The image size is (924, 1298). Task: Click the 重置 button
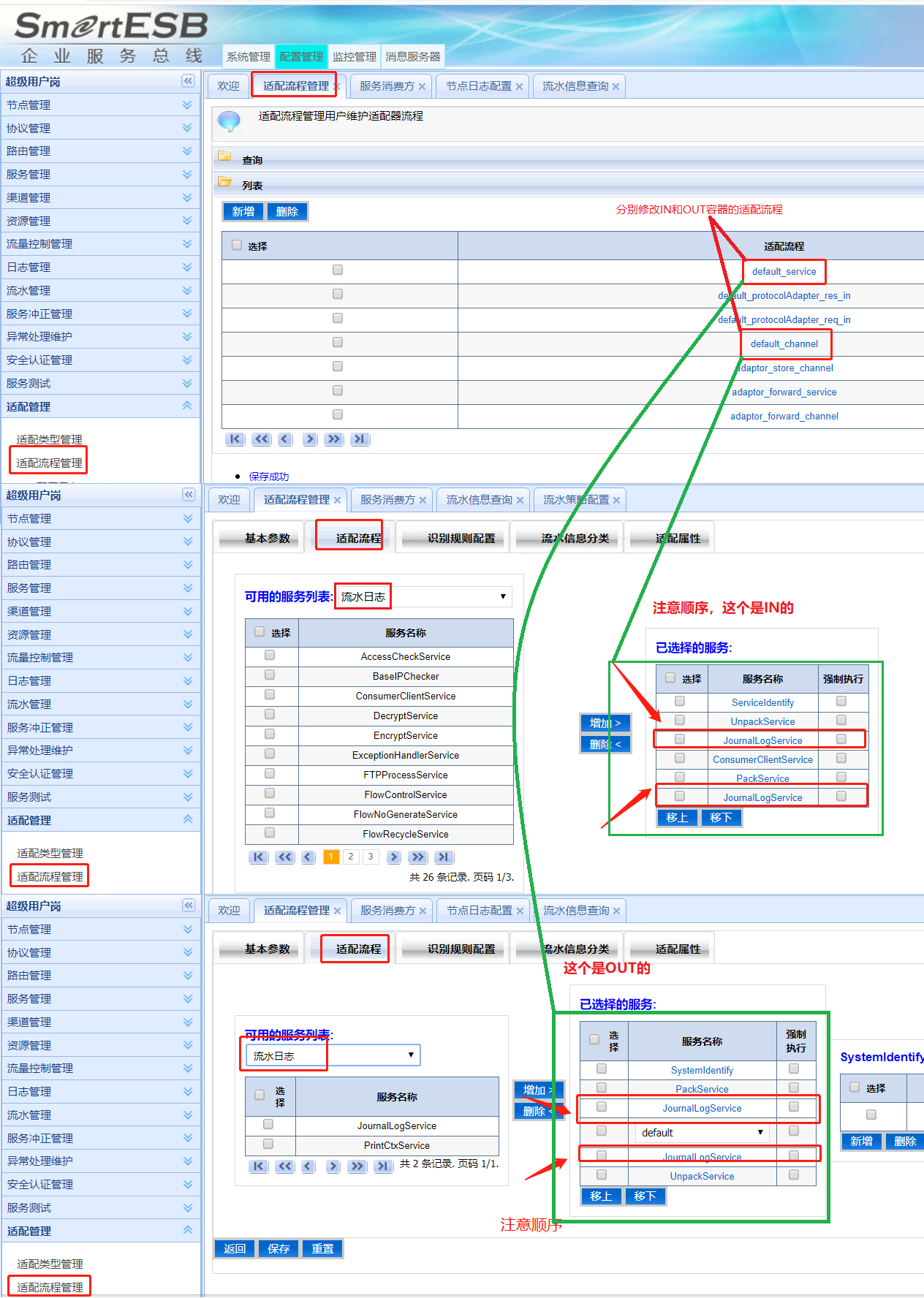point(322,1249)
